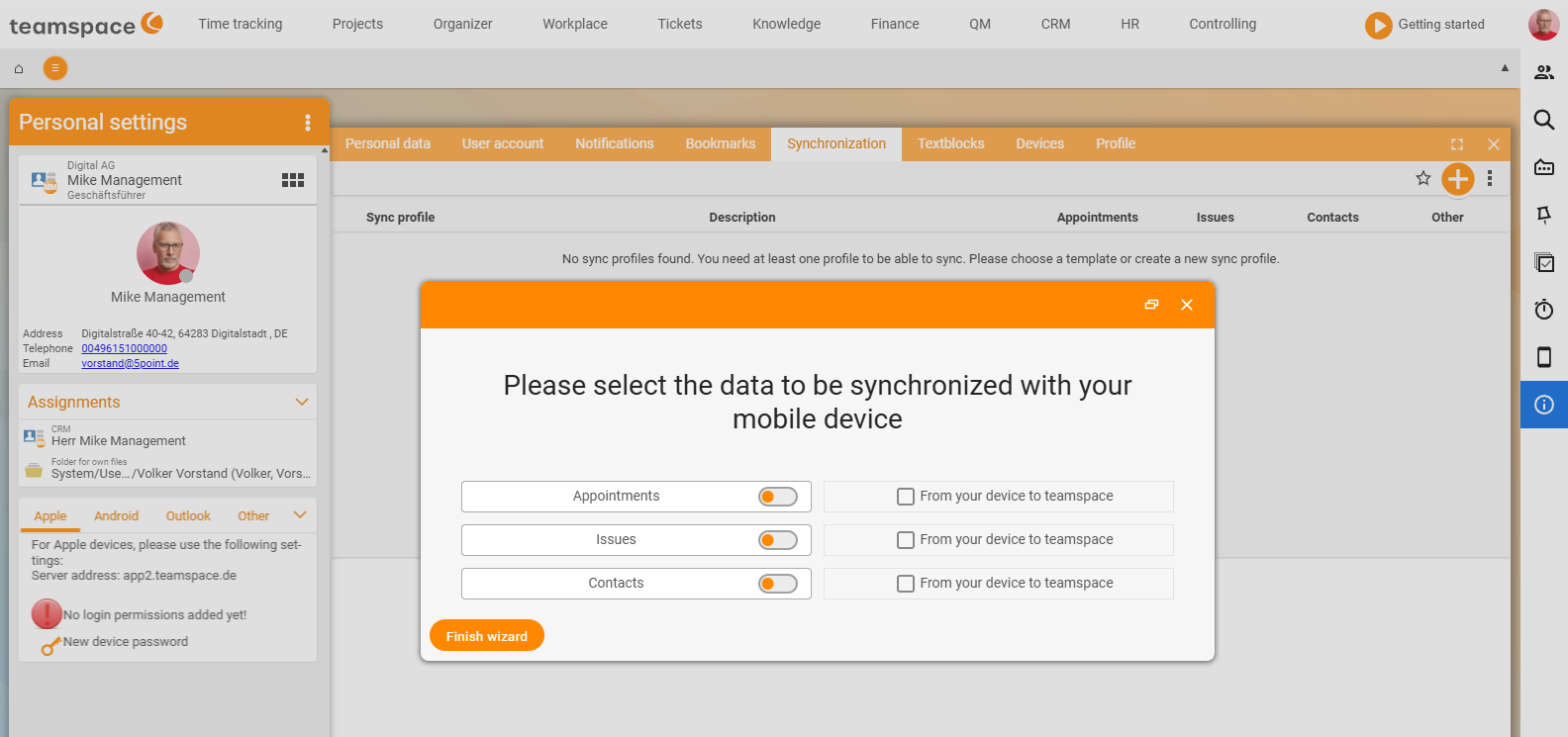Open the Controlling menu
Image resolution: width=1568 pixels, height=737 pixels.
coord(1223,24)
